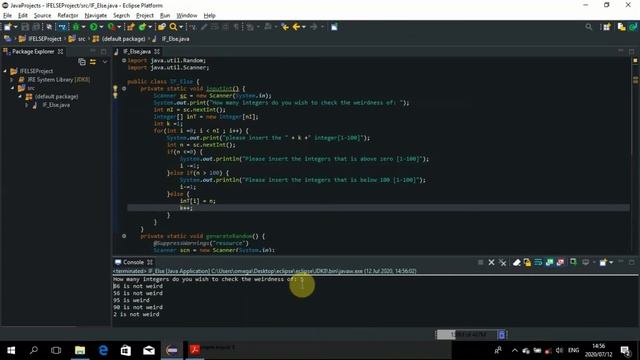The height and width of the screenshot is (360, 640).
Task: Click Open Console icon in console toolbar
Action: coord(603,262)
